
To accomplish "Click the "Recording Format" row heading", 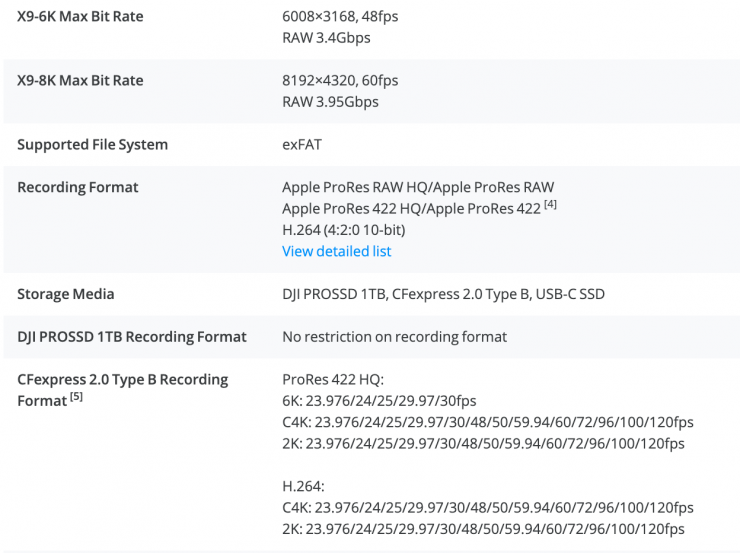I will [x=78, y=187].
